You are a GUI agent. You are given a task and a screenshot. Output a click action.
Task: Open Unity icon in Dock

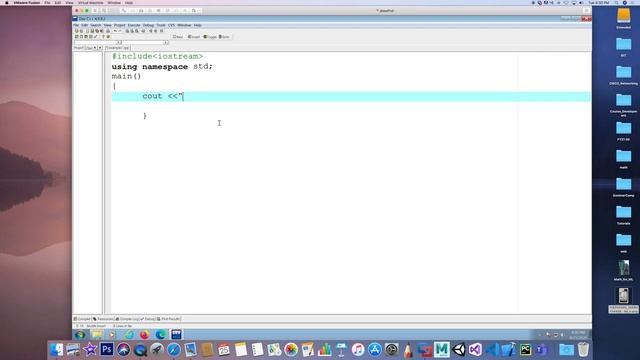coord(458,350)
